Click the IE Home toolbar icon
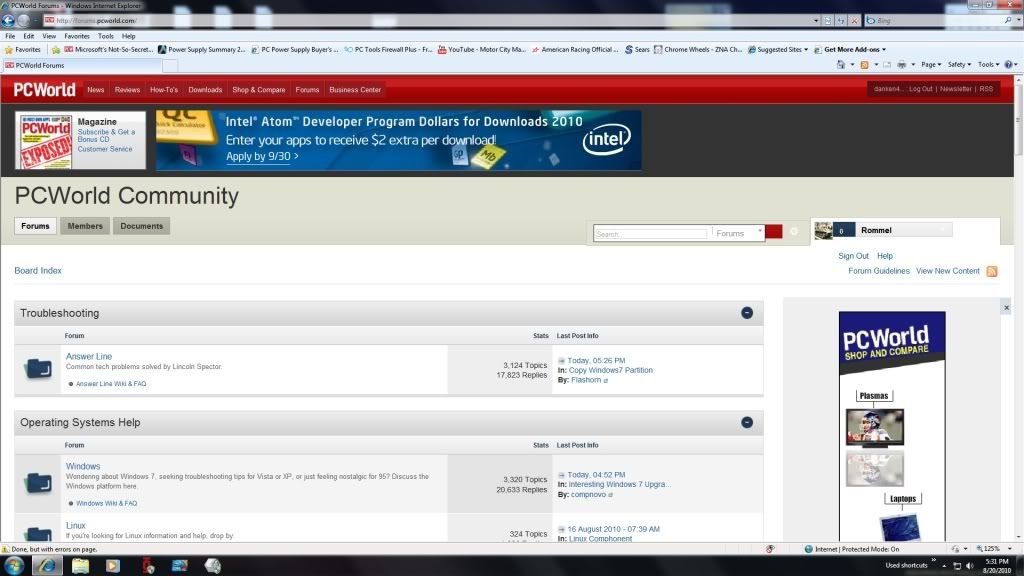Screen dimensions: 1024x576 tap(840, 65)
